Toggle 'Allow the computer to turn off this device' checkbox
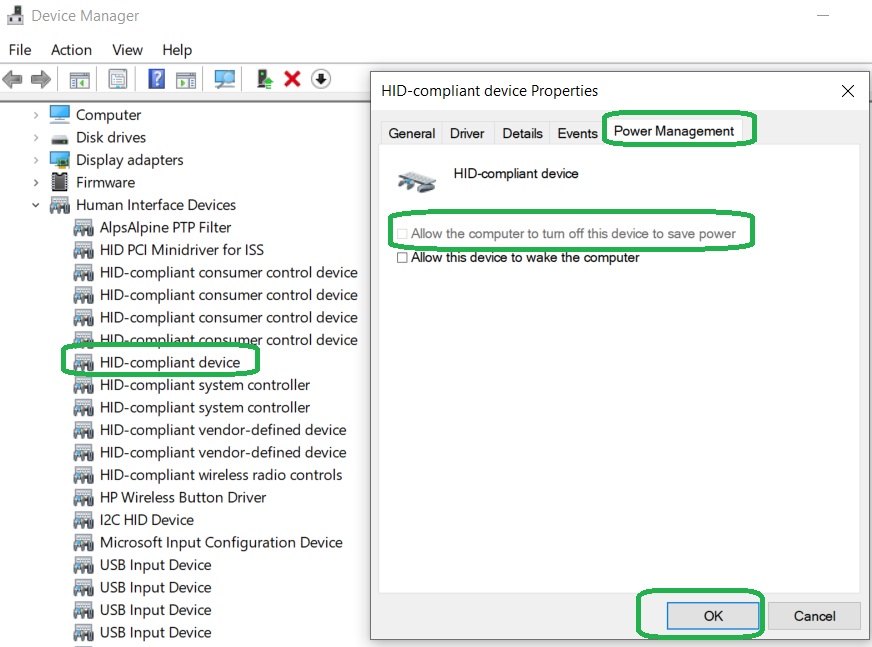The width and height of the screenshot is (872, 647). pos(402,234)
